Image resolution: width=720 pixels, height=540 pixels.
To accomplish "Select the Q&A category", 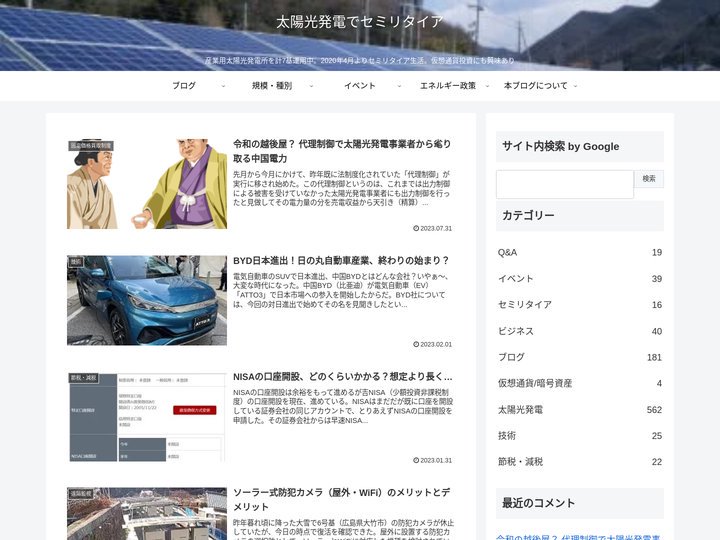I will [x=580, y=253].
